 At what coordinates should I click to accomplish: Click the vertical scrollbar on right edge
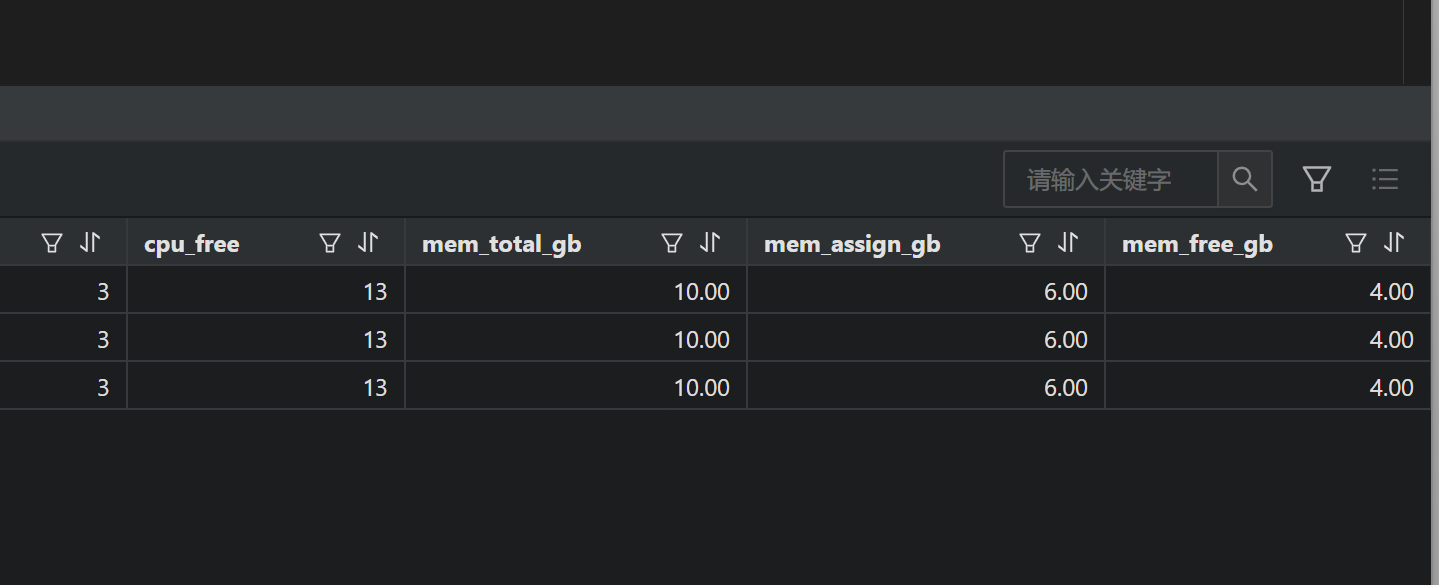(x=1435, y=292)
